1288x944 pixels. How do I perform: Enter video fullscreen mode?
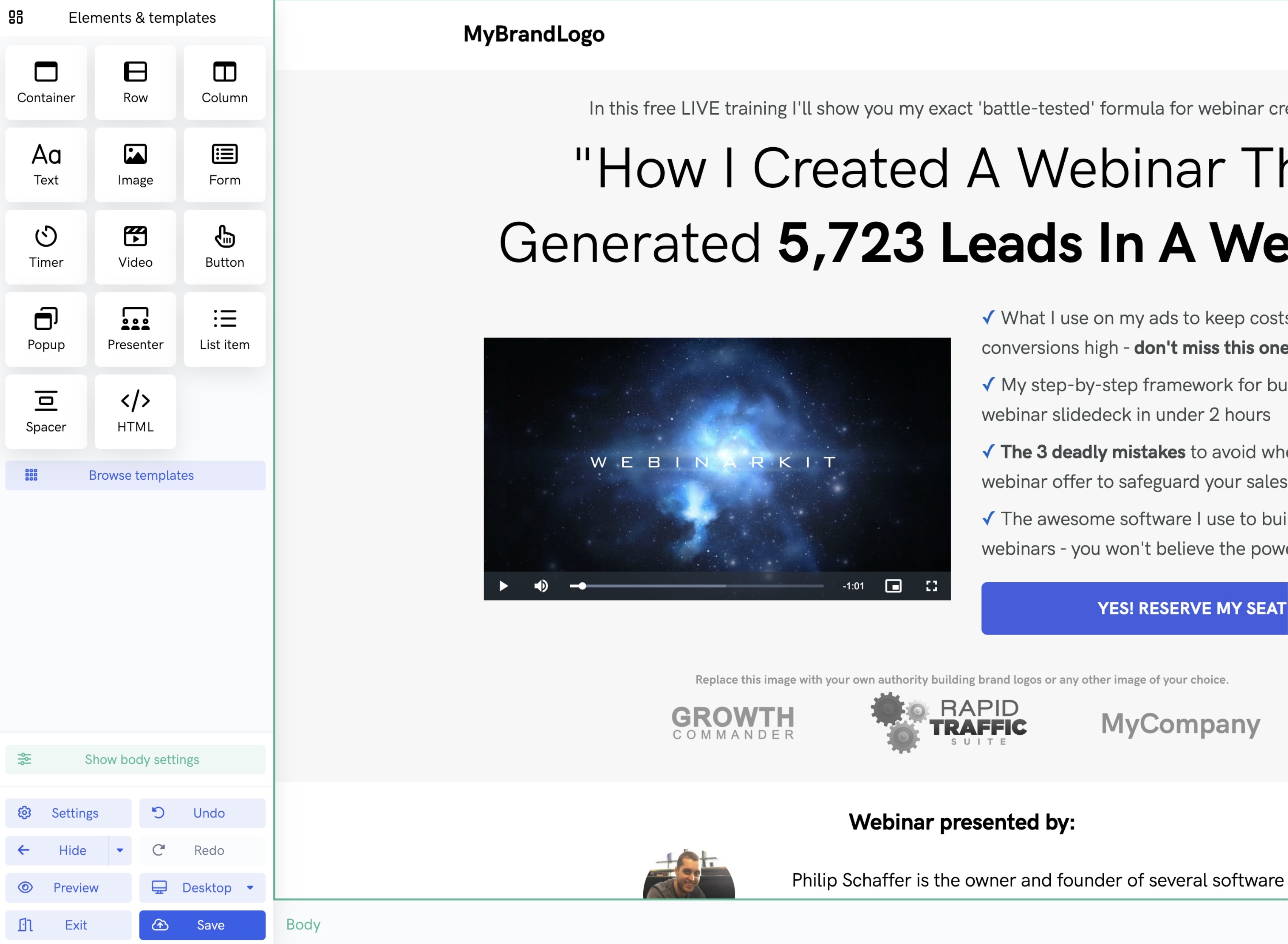[931, 586]
